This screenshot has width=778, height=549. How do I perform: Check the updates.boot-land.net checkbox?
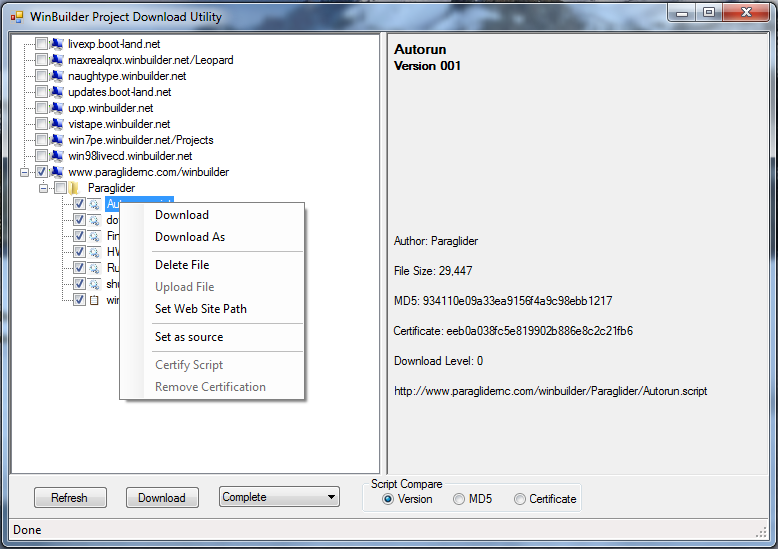[41, 92]
